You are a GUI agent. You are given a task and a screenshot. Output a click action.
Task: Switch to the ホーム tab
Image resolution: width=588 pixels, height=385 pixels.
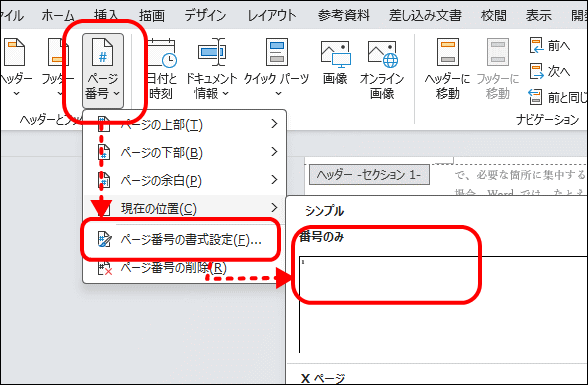(x=58, y=16)
